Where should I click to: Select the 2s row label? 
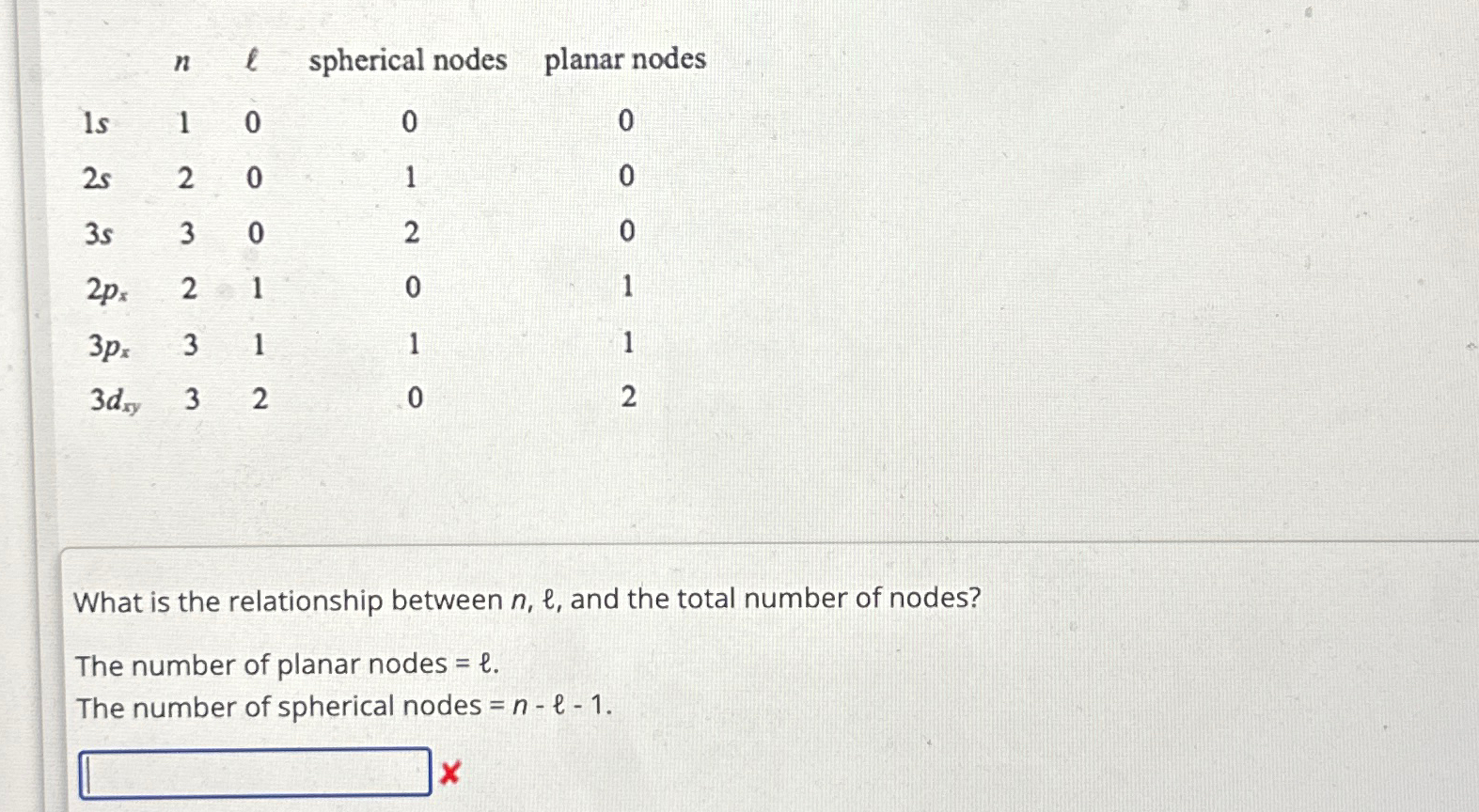point(98,178)
